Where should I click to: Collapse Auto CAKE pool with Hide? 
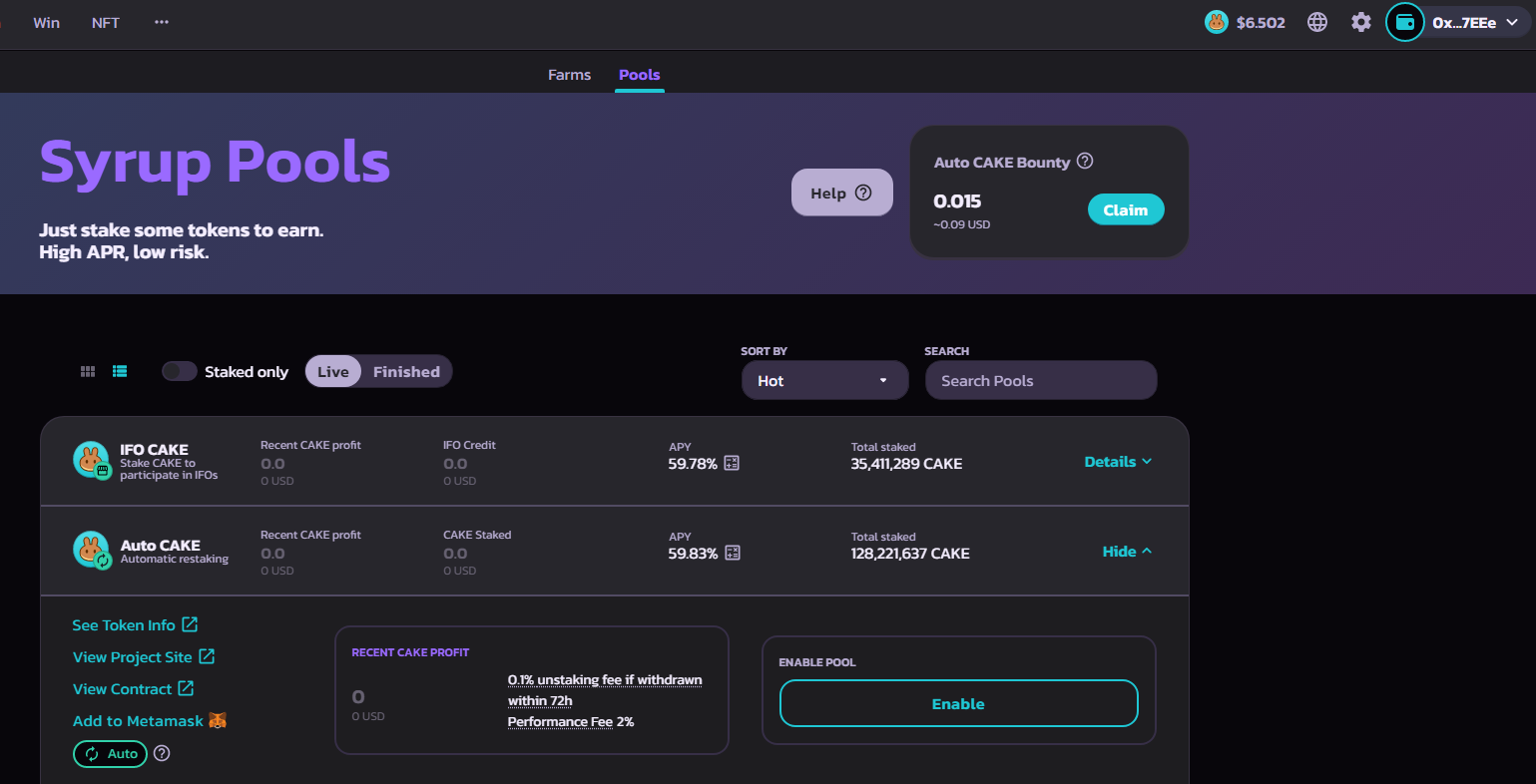pos(1127,552)
